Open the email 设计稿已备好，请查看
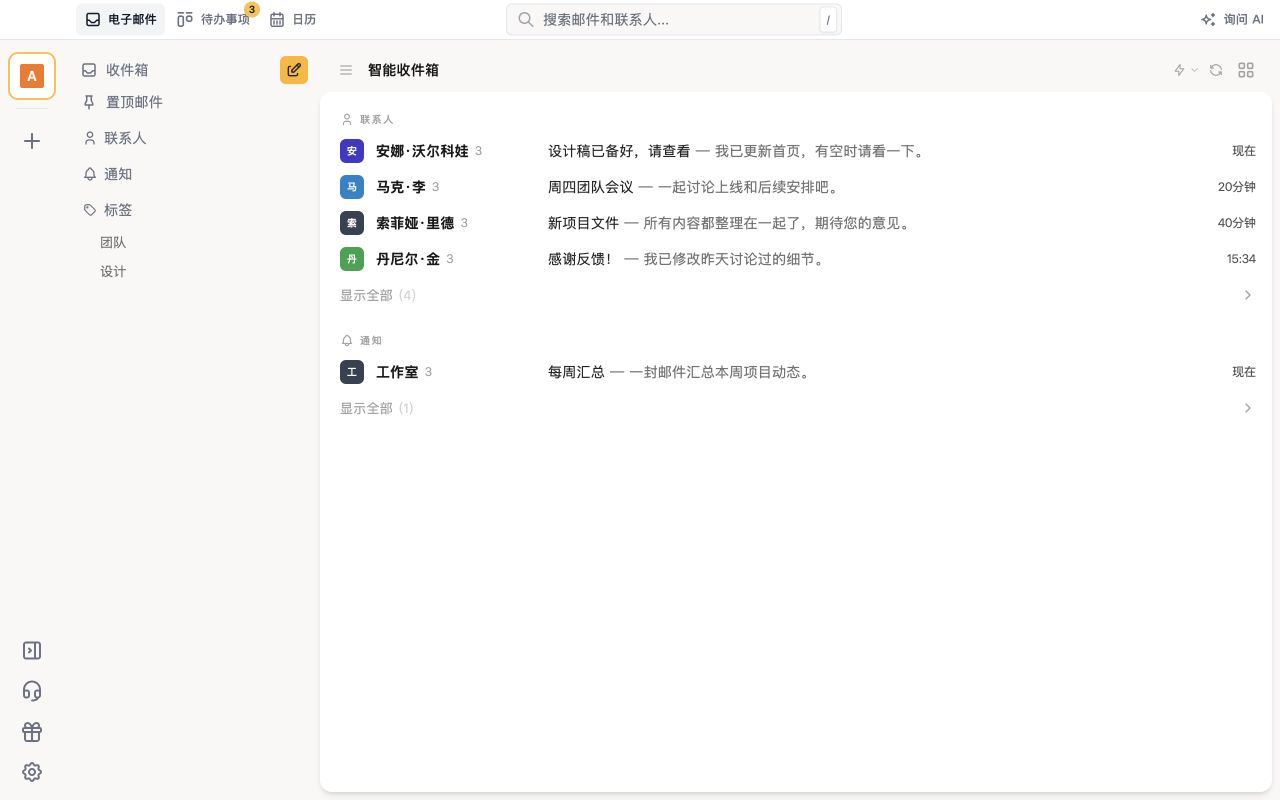1280x800 pixels. (796, 151)
